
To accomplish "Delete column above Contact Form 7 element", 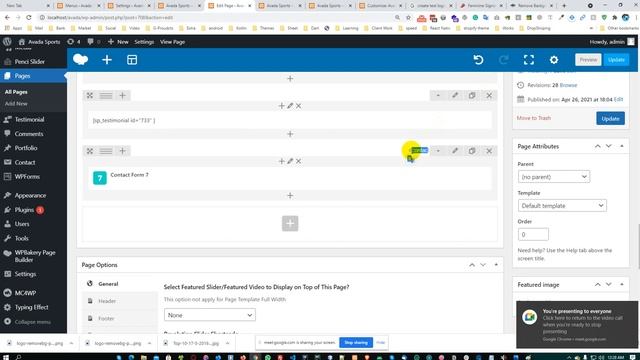I will coord(299,161).
